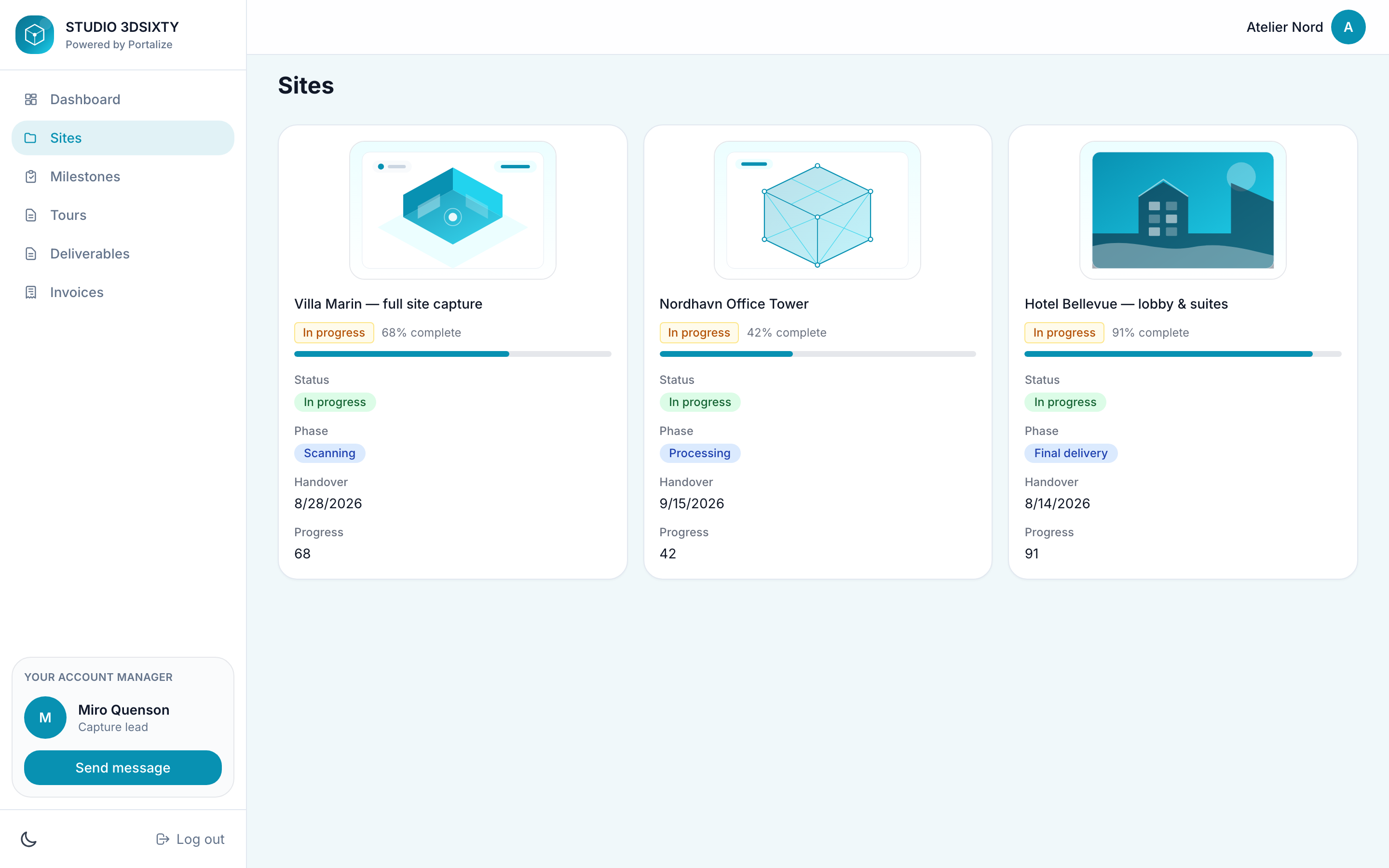This screenshot has height=868, width=1389.
Task: Click Hotel Bellevue progress value 91
Action: (1032, 554)
